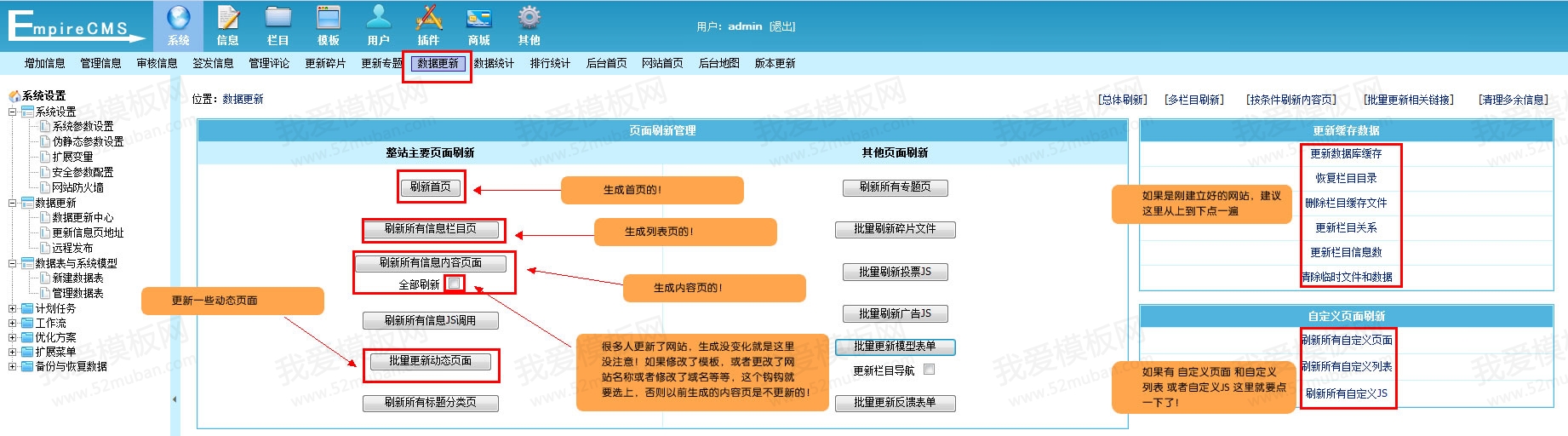Image resolution: width=1568 pixels, height=436 pixels.
Task: Open the 其他 gear icon
Action: click(529, 18)
